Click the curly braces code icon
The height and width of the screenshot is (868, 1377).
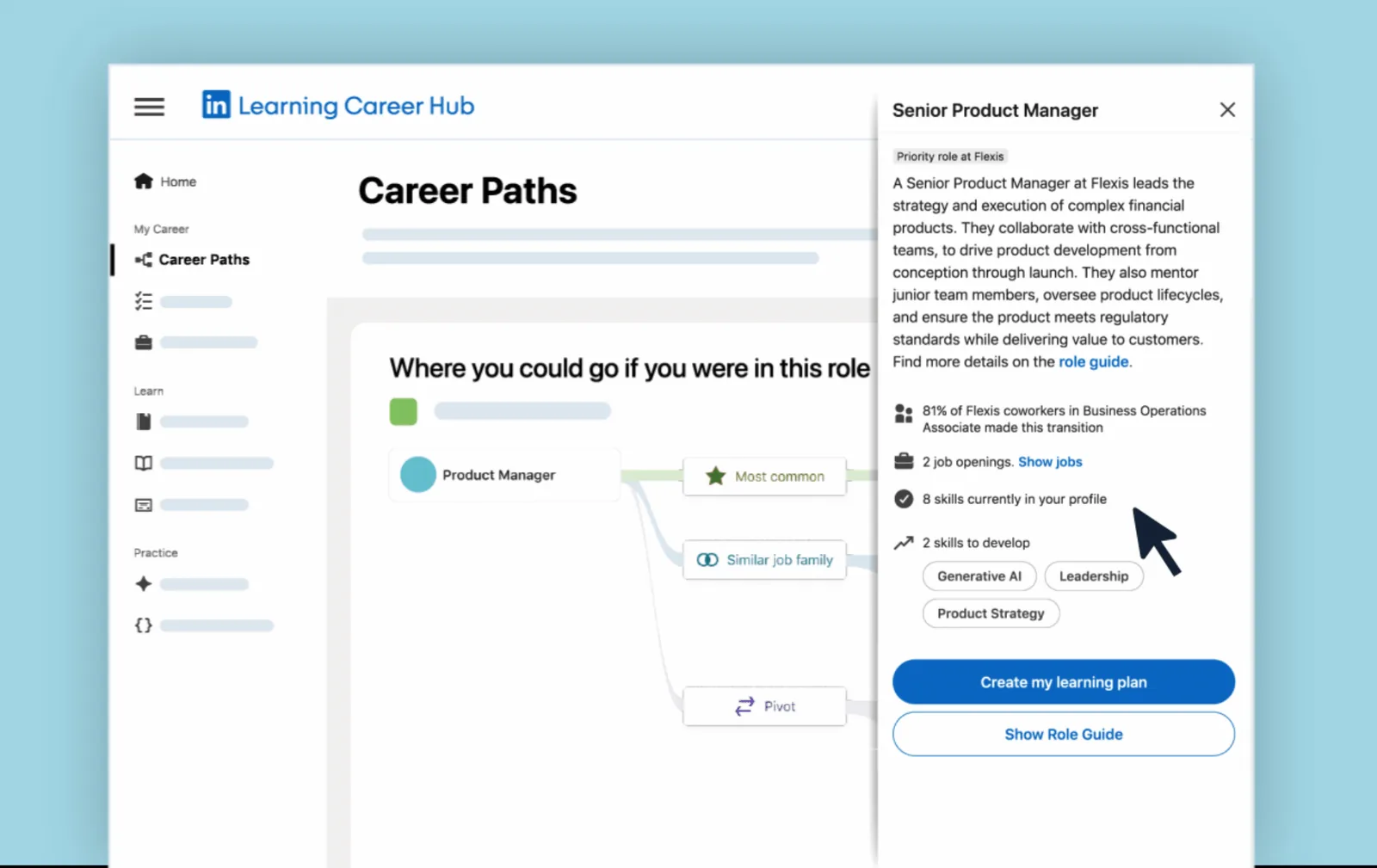click(x=144, y=625)
